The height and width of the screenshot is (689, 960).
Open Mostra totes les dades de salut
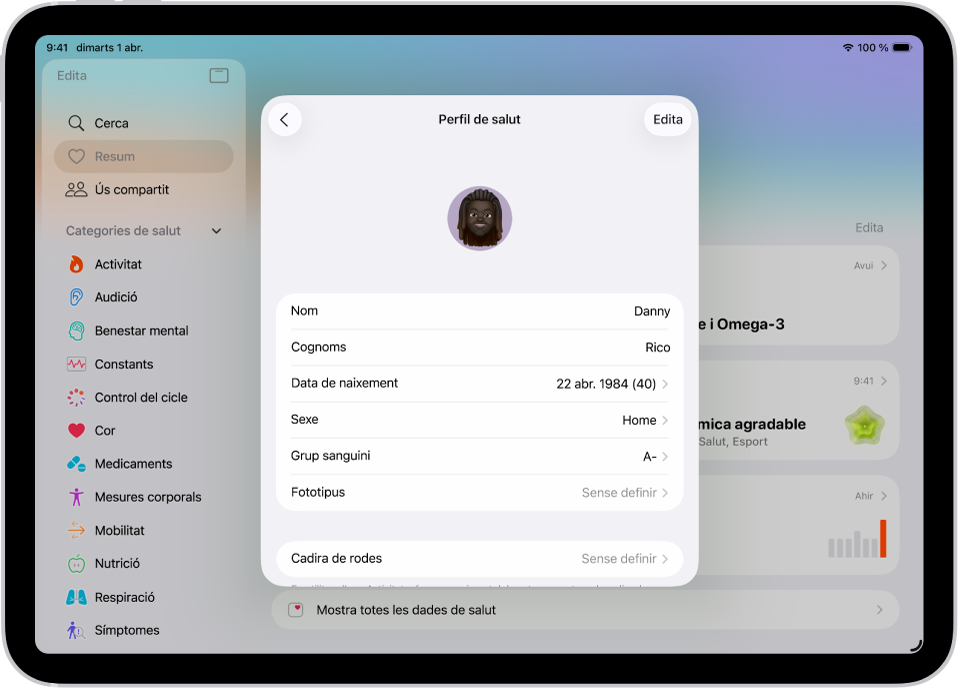(x=585, y=610)
